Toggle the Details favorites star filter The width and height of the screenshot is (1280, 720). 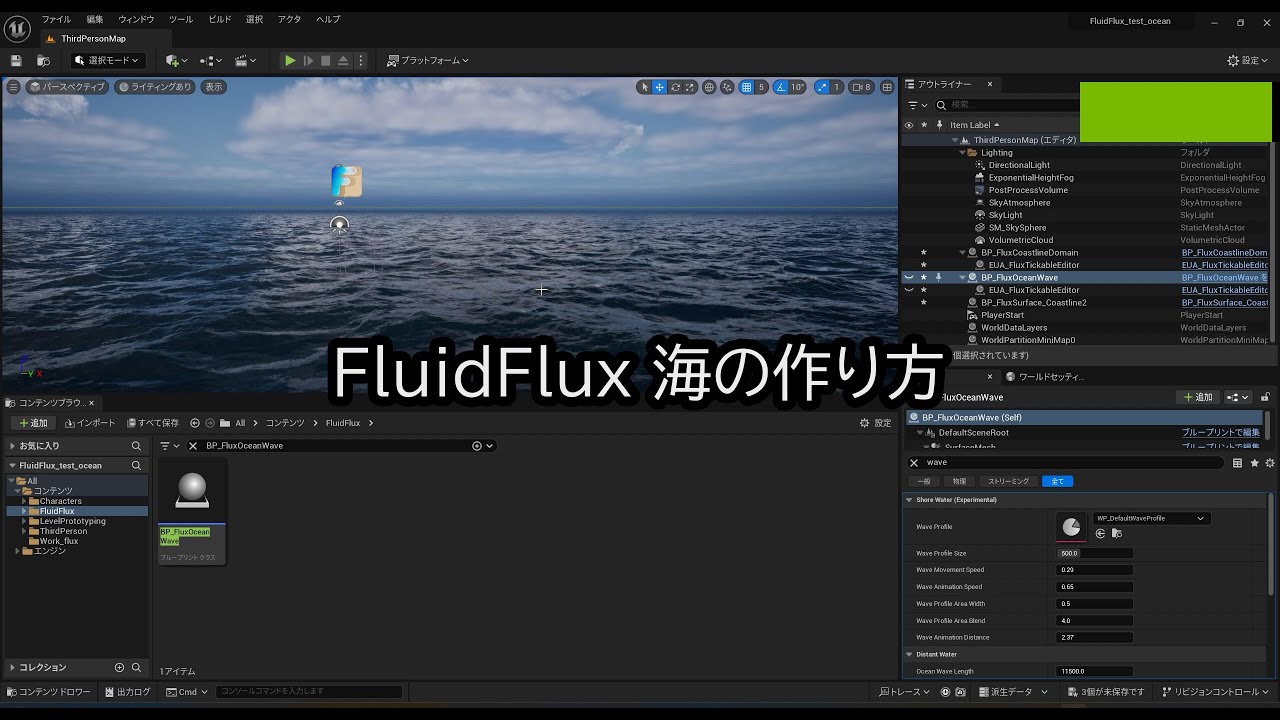(x=1254, y=463)
